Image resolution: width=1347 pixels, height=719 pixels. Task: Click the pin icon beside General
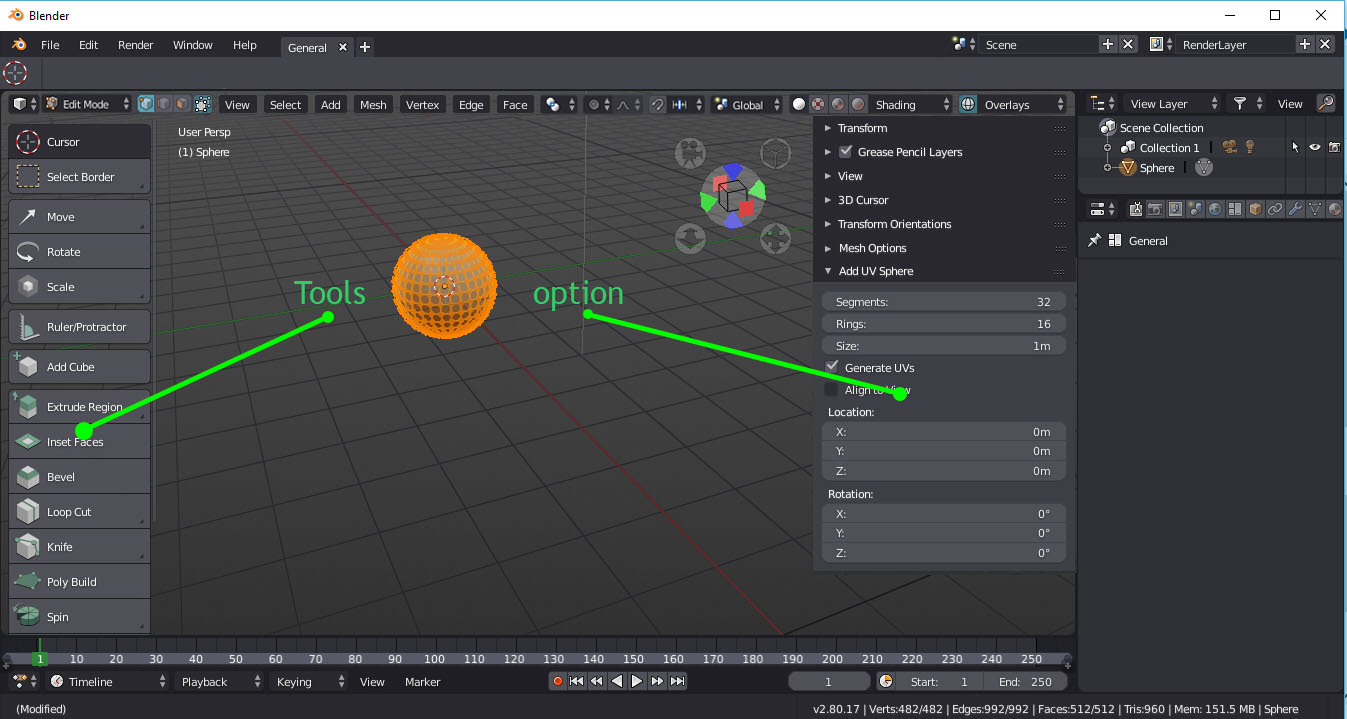tap(1094, 241)
